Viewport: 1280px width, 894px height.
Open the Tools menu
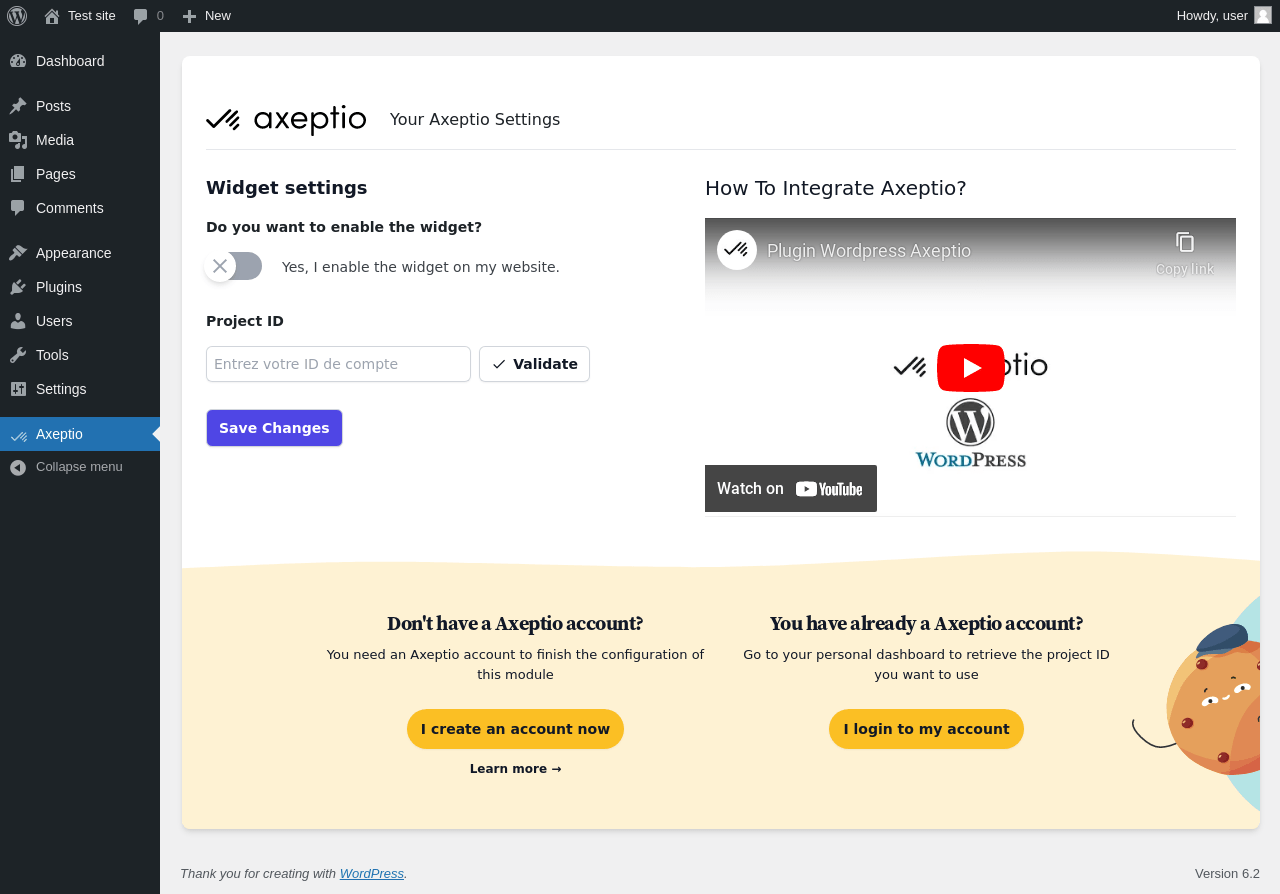click(80, 355)
